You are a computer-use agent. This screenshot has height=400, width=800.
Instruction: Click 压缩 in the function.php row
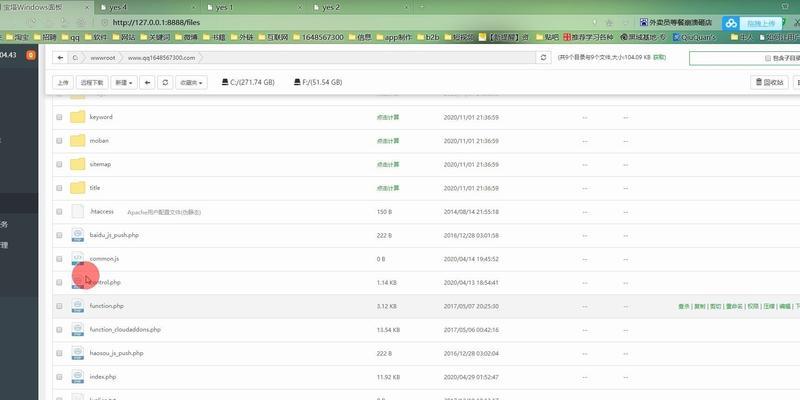pos(769,306)
